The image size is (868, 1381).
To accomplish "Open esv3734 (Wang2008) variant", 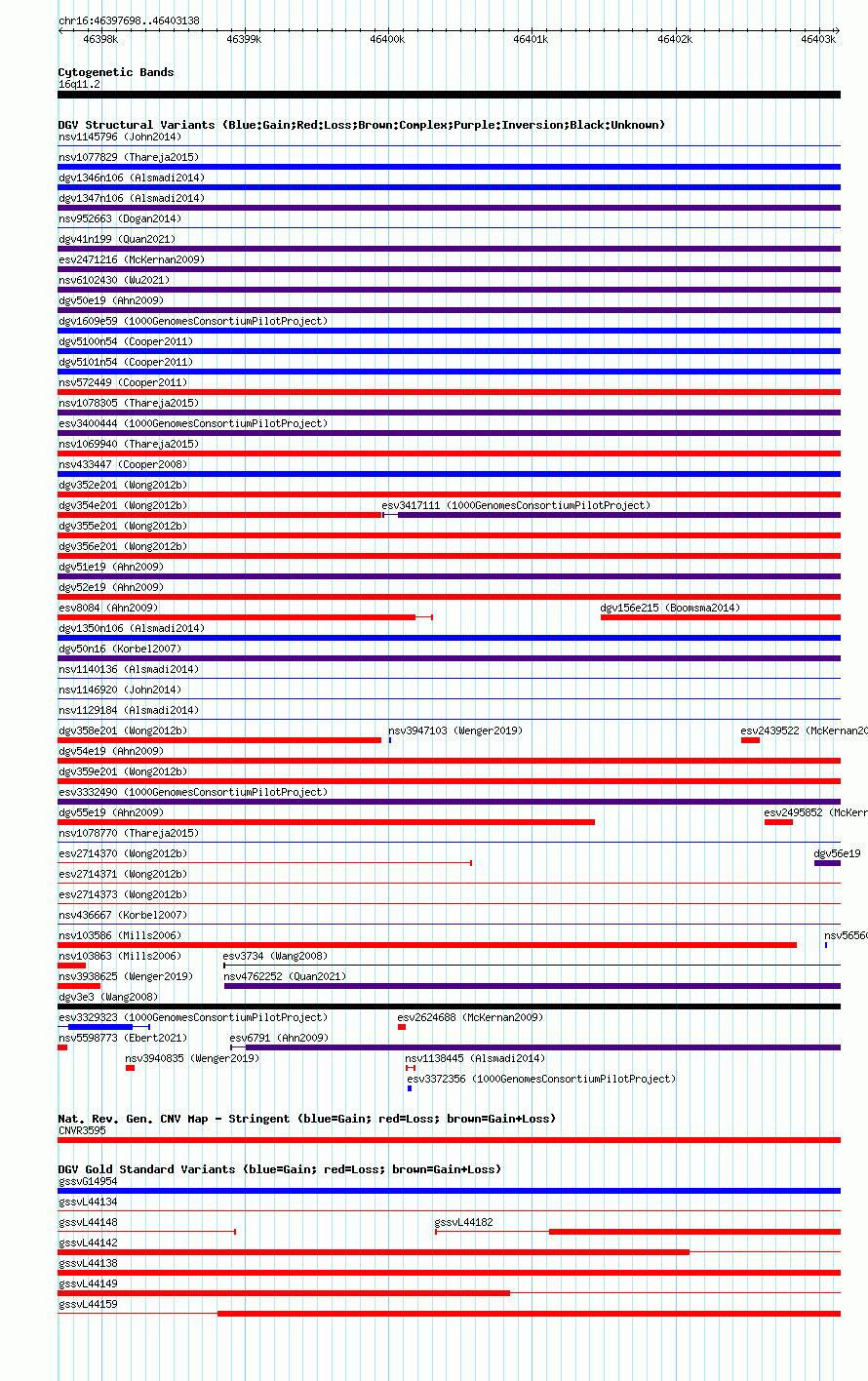I will tap(276, 956).
